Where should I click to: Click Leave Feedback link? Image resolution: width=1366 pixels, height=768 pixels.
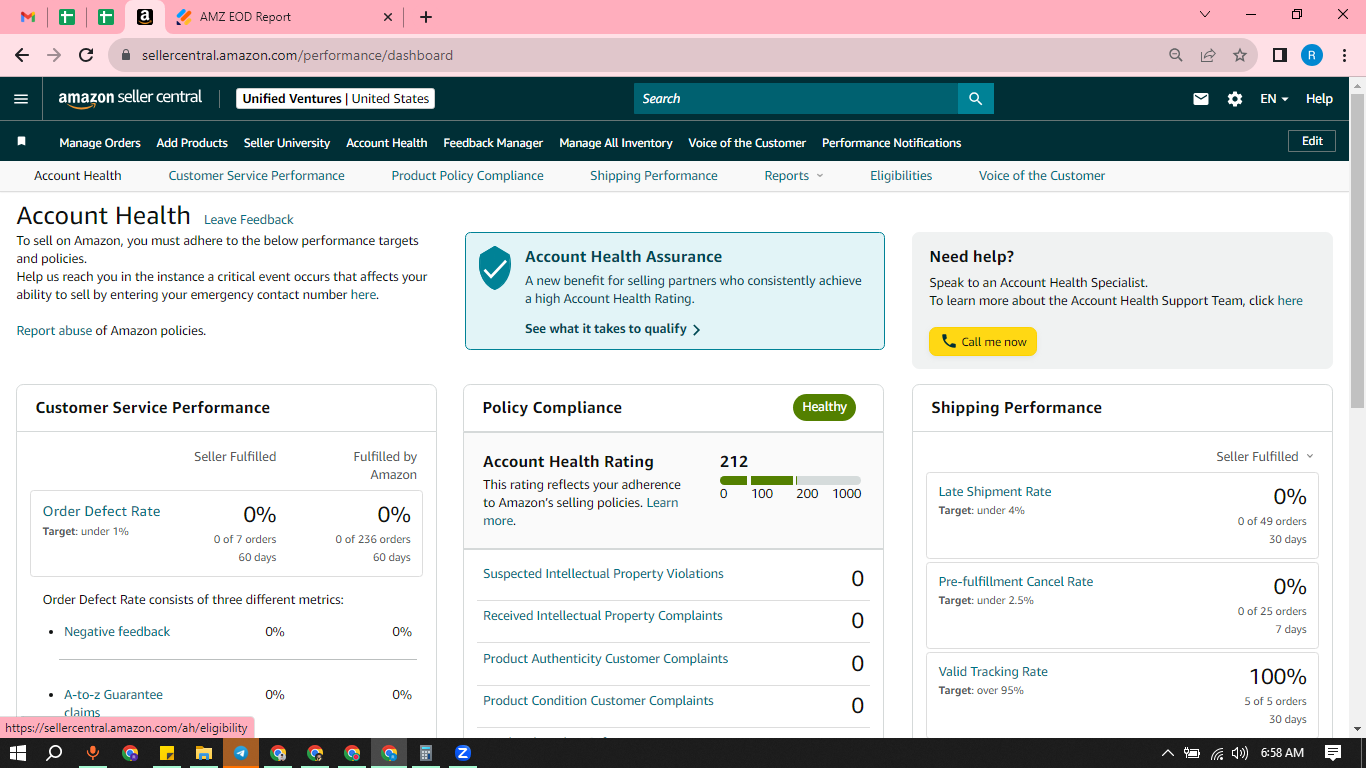tap(249, 220)
